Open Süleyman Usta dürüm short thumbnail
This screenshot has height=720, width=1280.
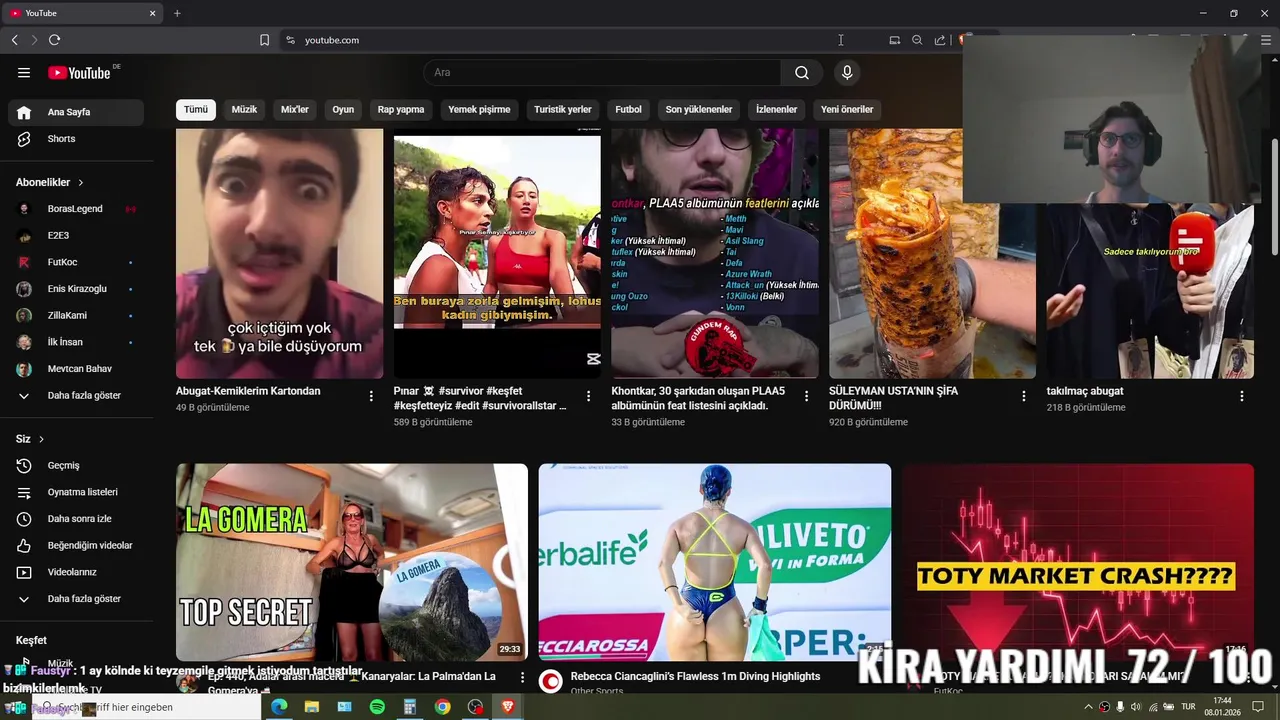click(x=932, y=253)
